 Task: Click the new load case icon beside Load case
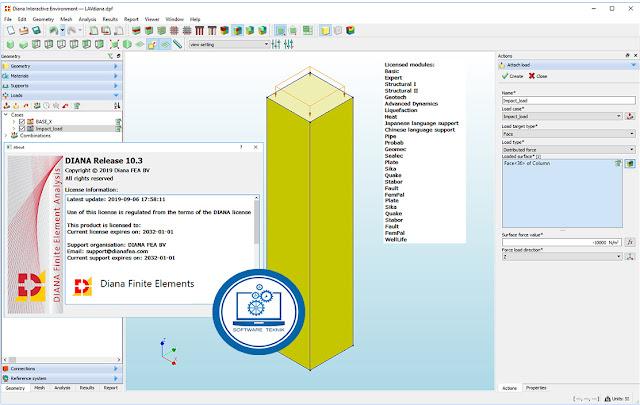630,116
